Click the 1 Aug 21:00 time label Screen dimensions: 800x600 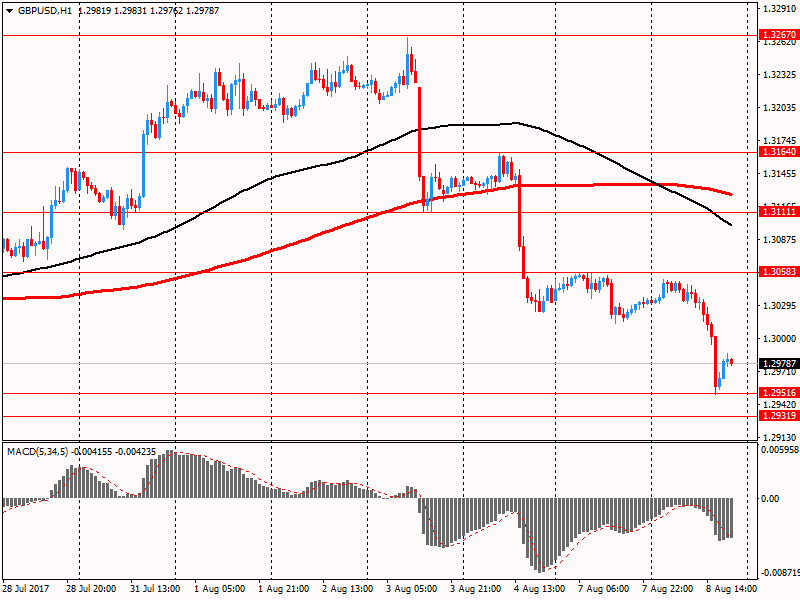click(x=283, y=589)
